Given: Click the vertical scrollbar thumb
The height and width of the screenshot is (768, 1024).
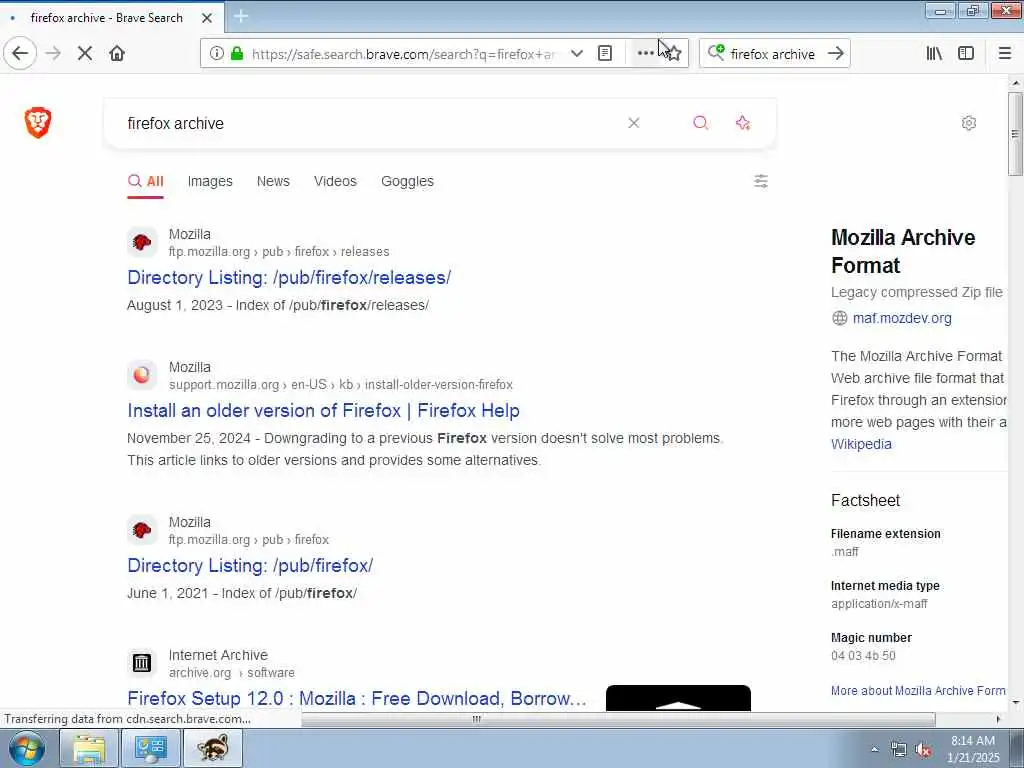Looking at the screenshot, I should coord(1015,133).
